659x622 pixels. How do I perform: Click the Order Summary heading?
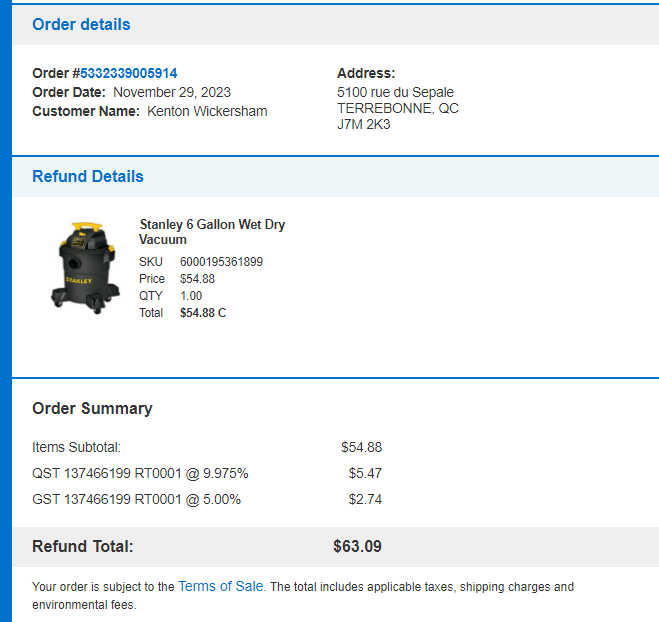pos(92,409)
